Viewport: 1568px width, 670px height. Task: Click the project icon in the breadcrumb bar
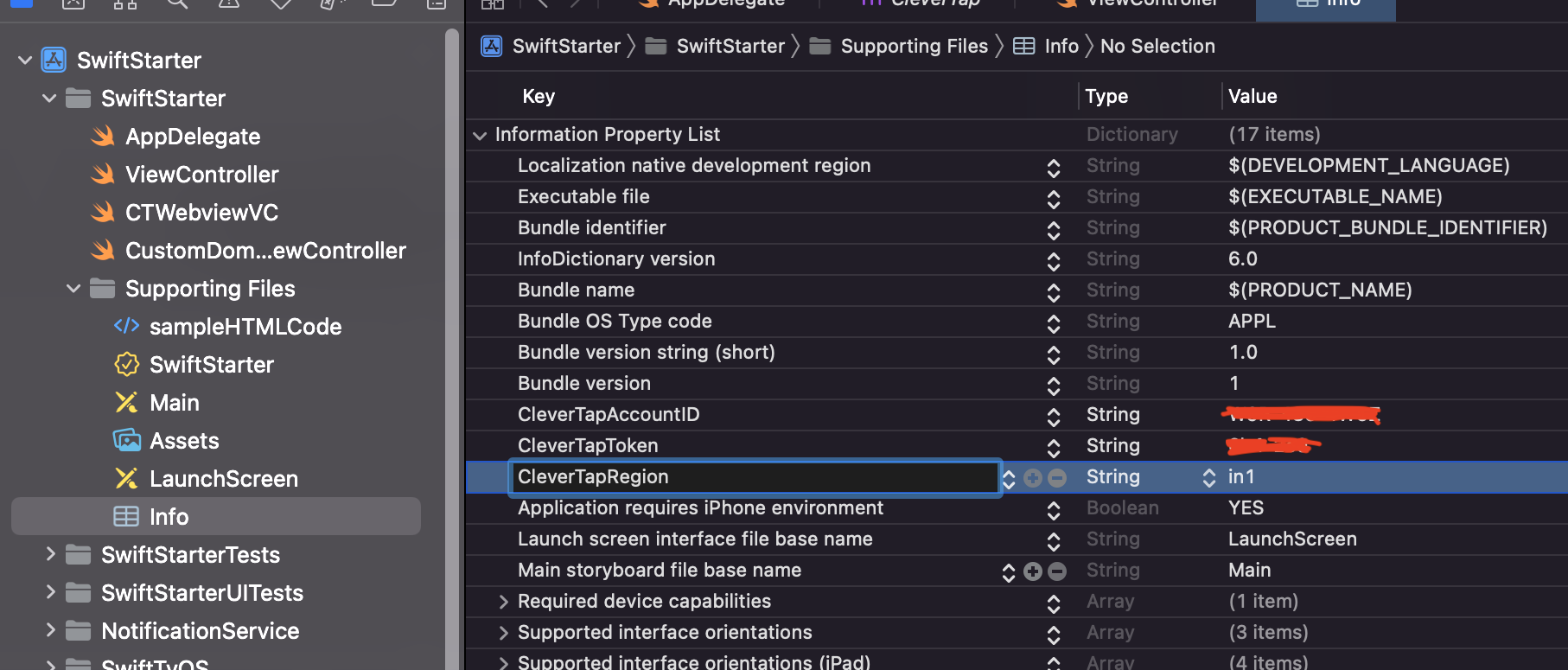tap(492, 46)
